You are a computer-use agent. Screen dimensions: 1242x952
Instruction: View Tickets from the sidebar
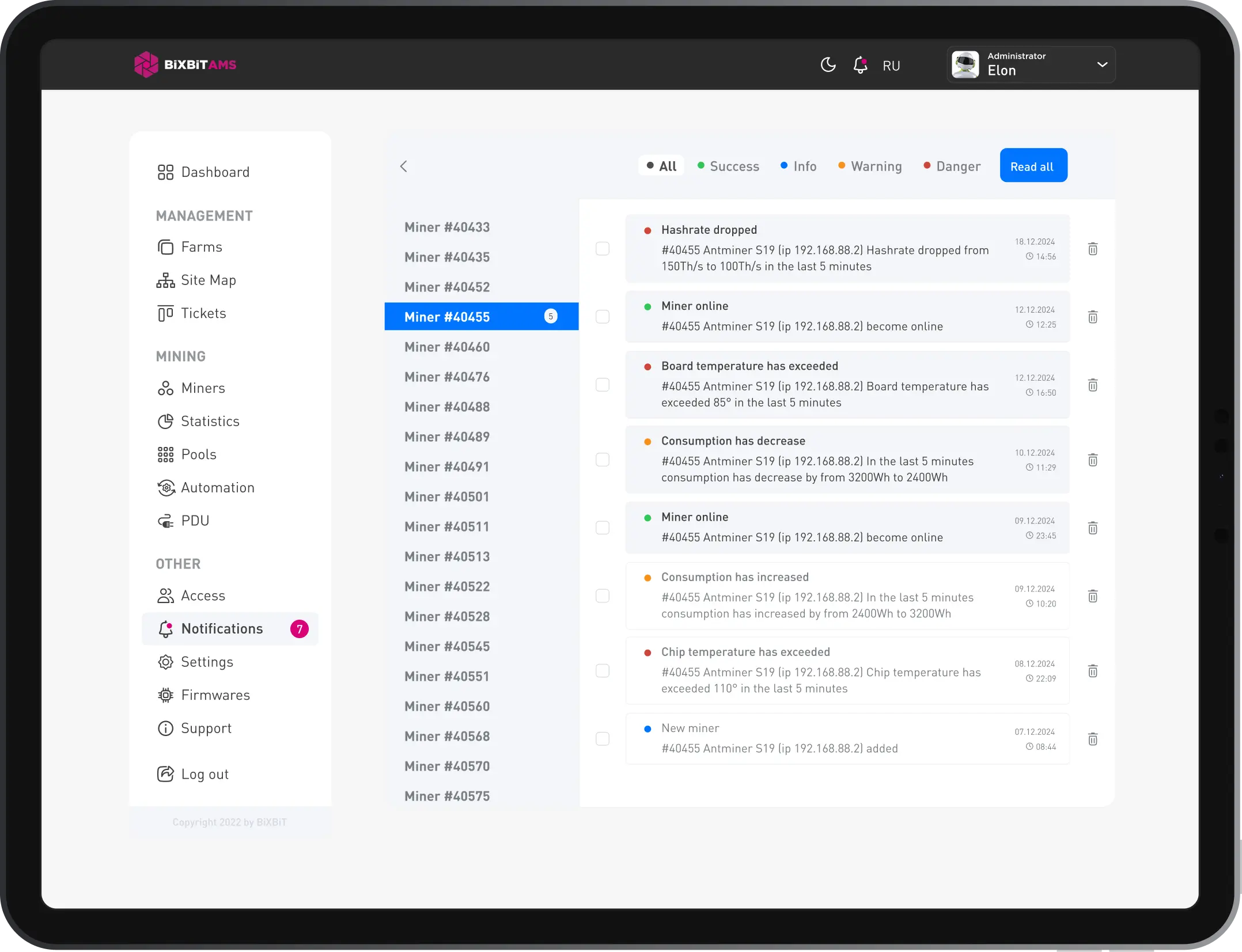click(203, 313)
